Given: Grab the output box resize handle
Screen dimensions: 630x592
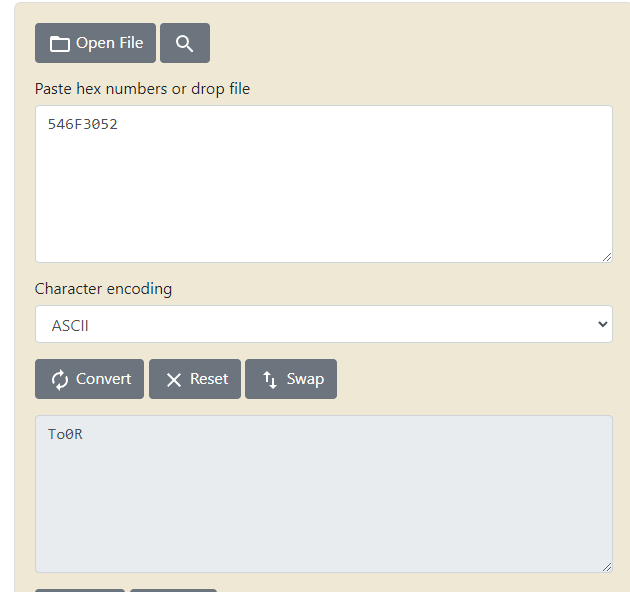Looking at the screenshot, I should pos(607,567).
